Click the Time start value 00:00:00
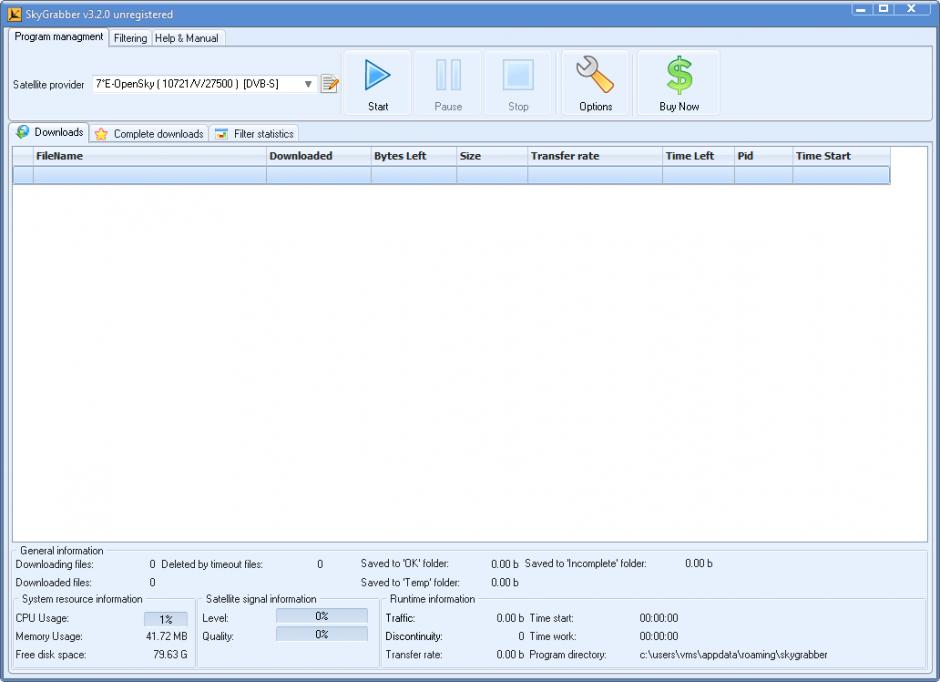The image size is (940, 682). pos(659,618)
